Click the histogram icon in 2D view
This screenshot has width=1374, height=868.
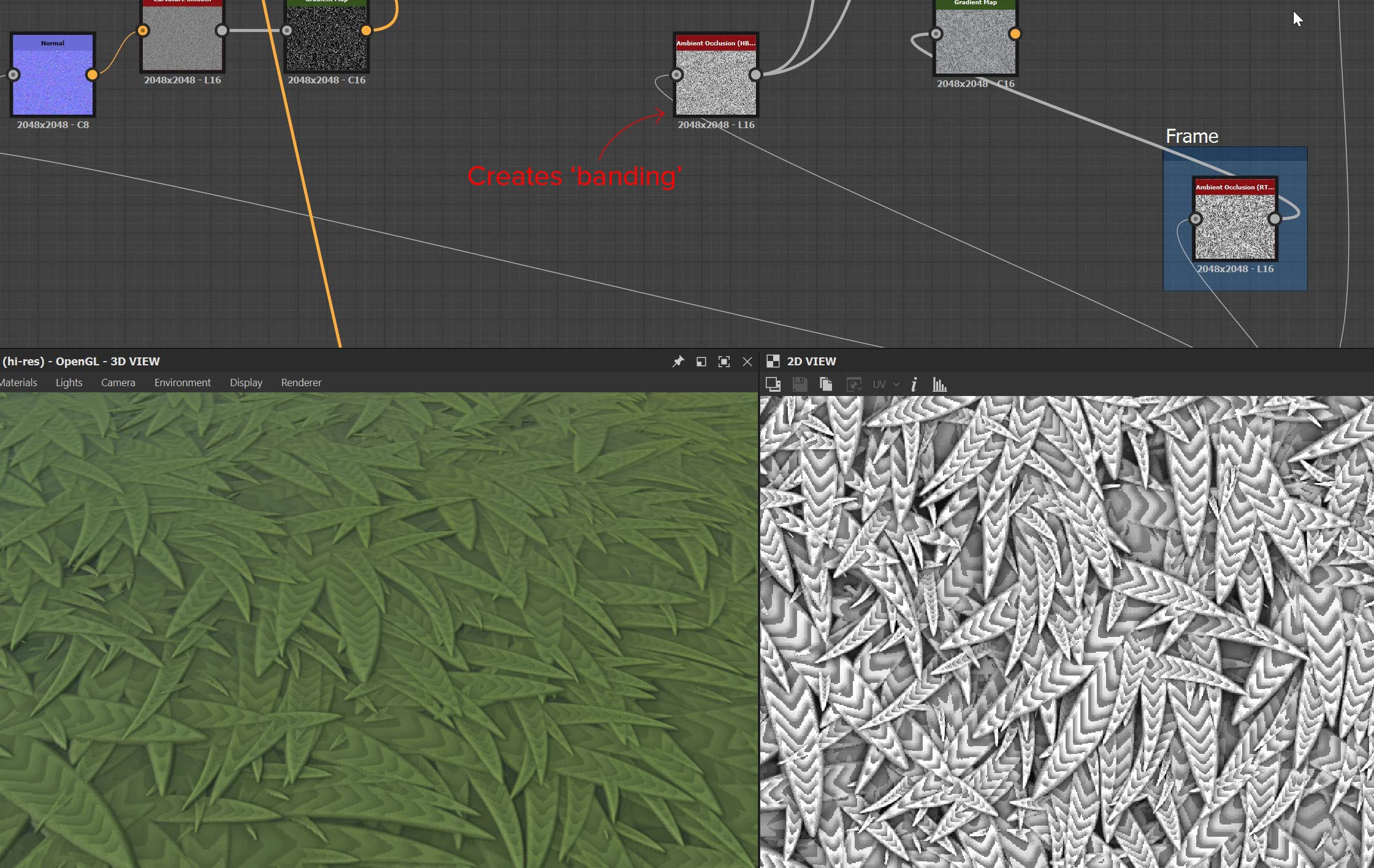click(939, 384)
